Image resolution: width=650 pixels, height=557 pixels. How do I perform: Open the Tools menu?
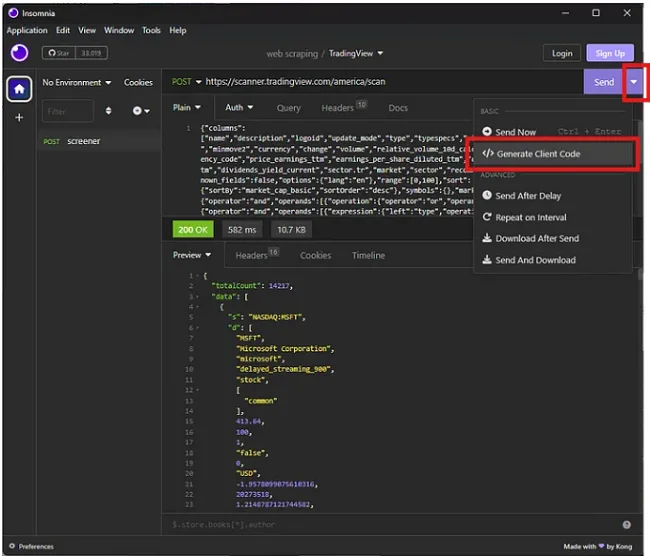tap(151, 30)
